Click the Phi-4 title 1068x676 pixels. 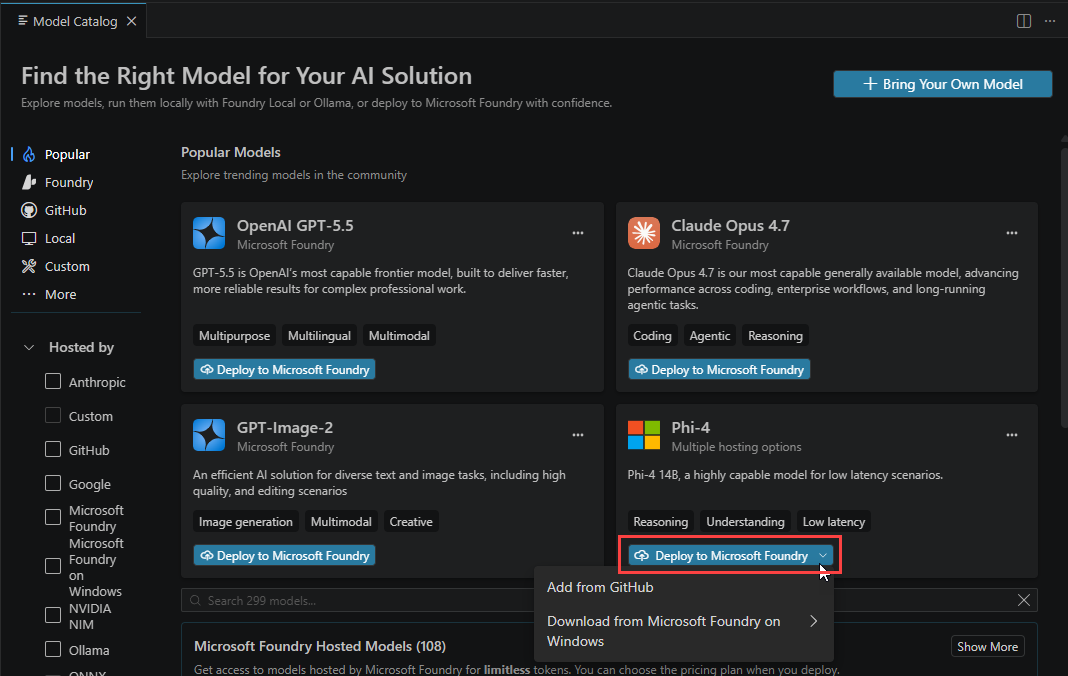(691, 427)
